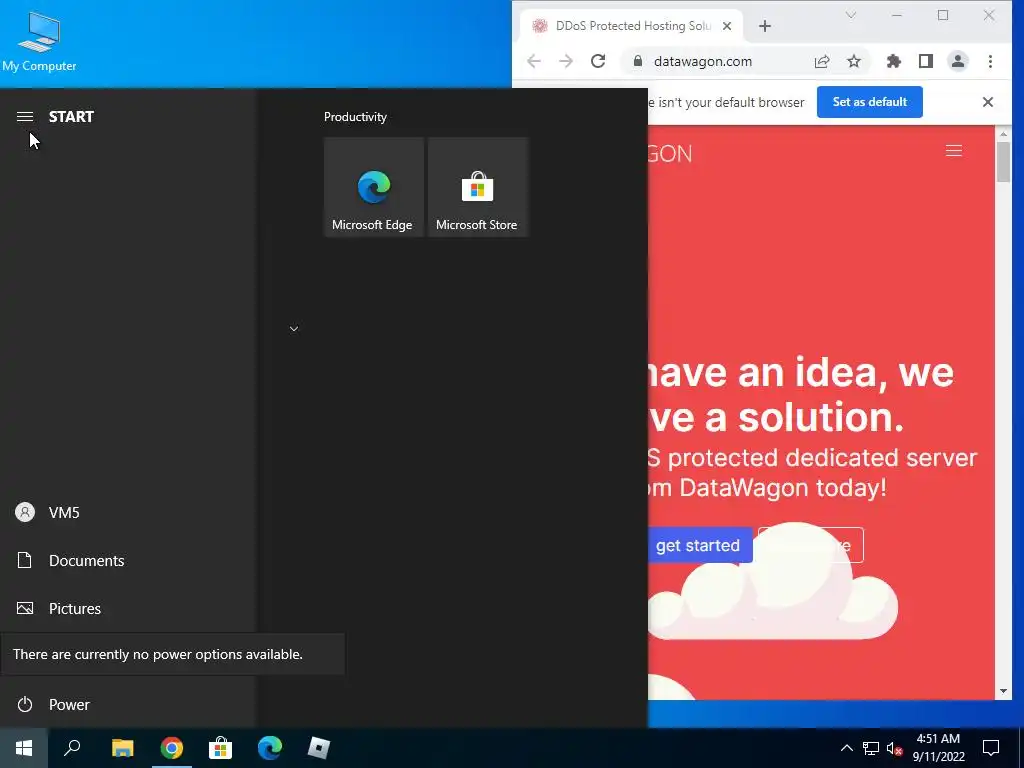Open My Computer desktop icon

(39, 41)
